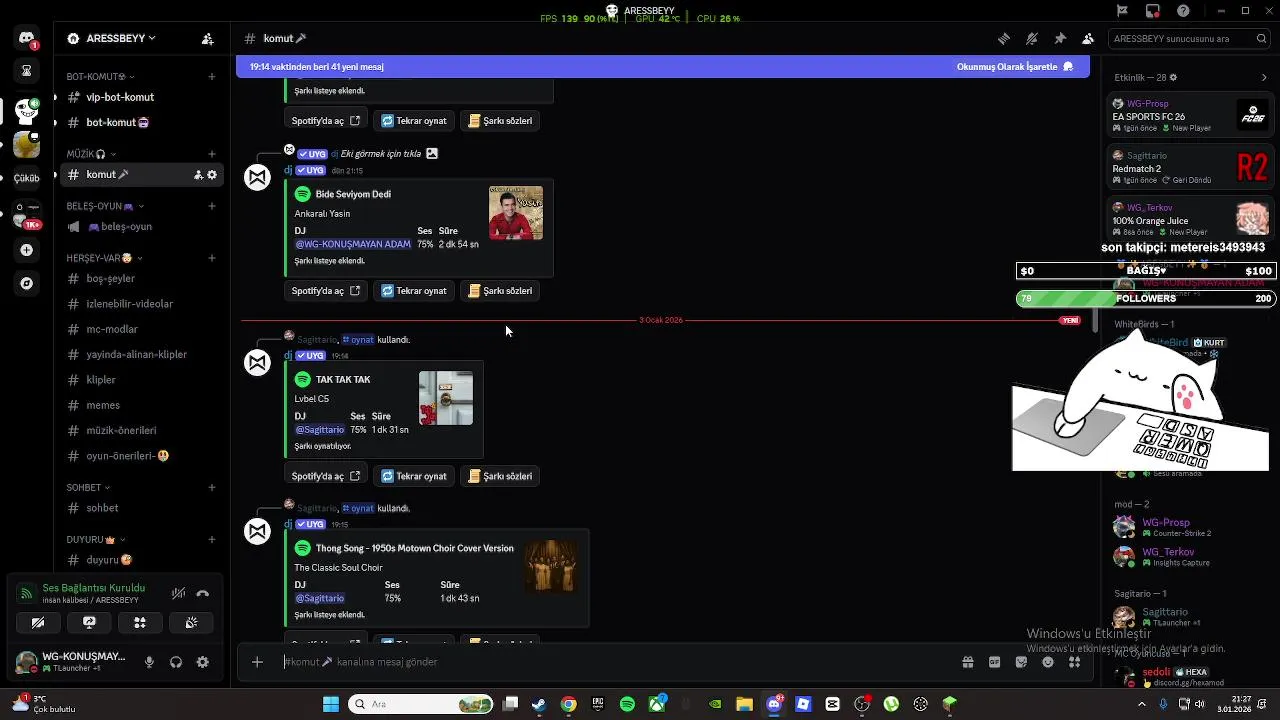The image size is (1280, 720).
Task: Click @WG-KONUŞMAYAN ADAM mention
Action: (353, 244)
